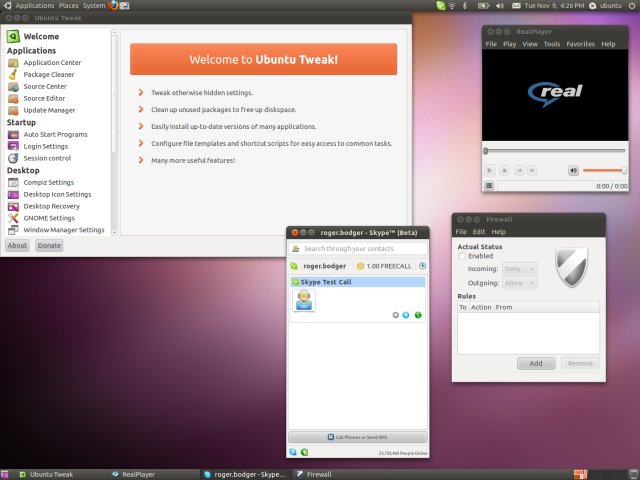
Task: Open the Firewall Help menu
Action: 498,231
